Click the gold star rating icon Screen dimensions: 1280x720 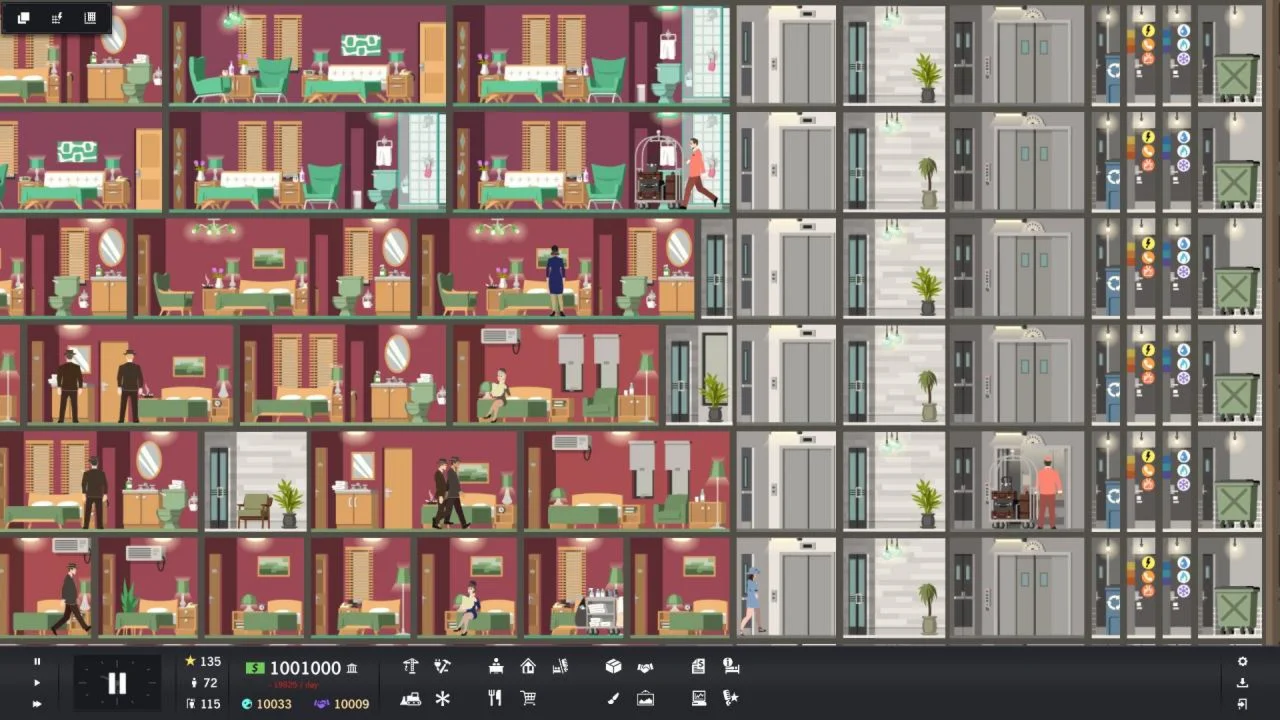[190, 661]
